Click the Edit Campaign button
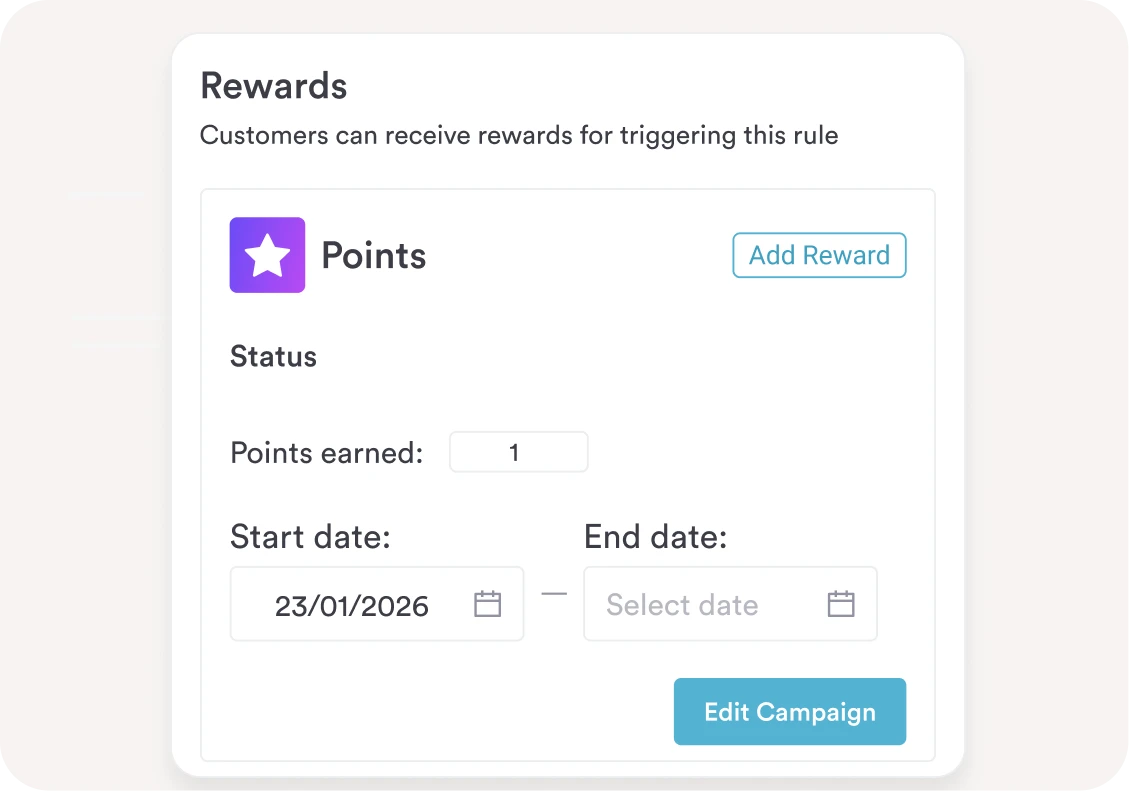1129x791 pixels. tap(790, 712)
